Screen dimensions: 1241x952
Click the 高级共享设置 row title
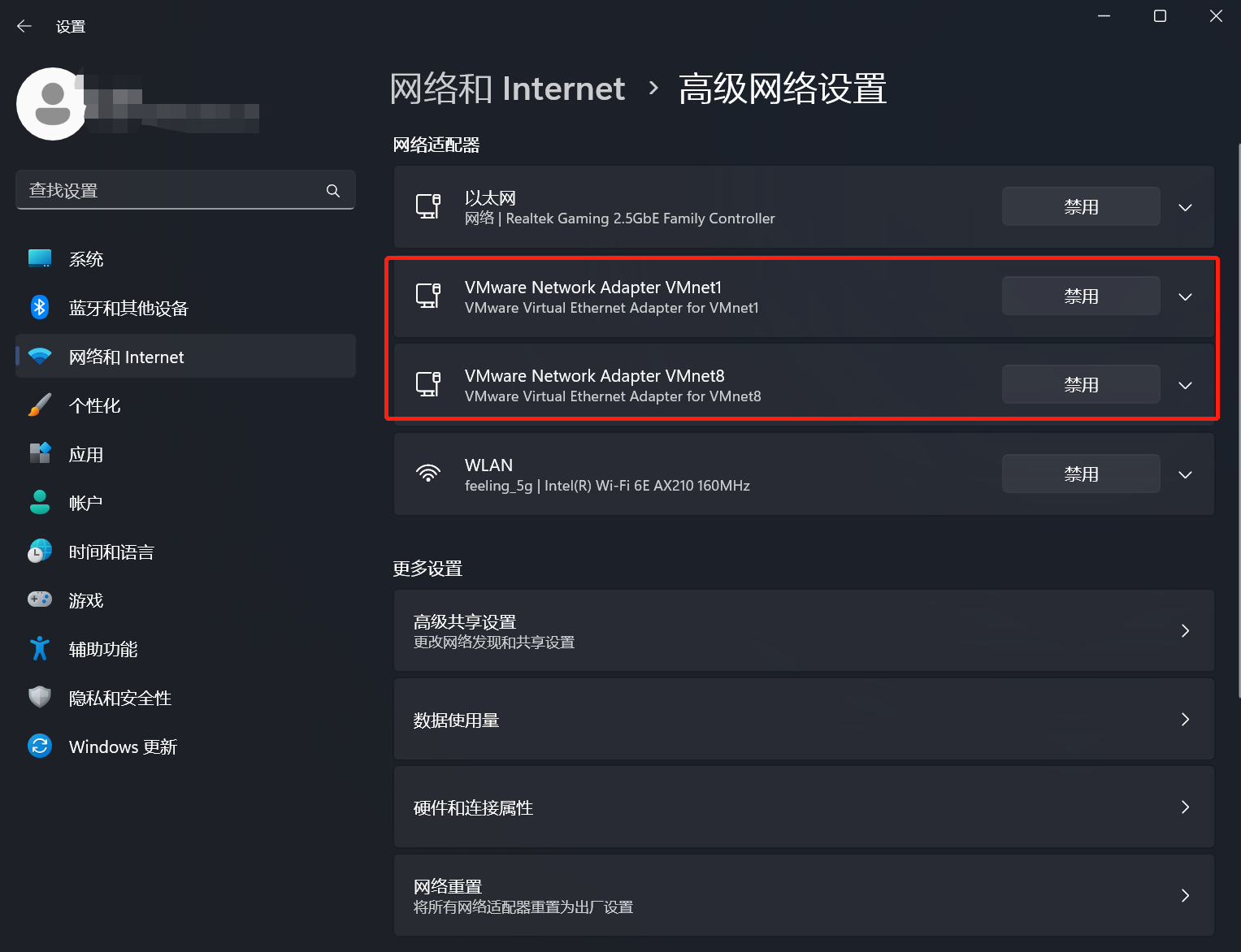pyautogui.click(x=465, y=622)
